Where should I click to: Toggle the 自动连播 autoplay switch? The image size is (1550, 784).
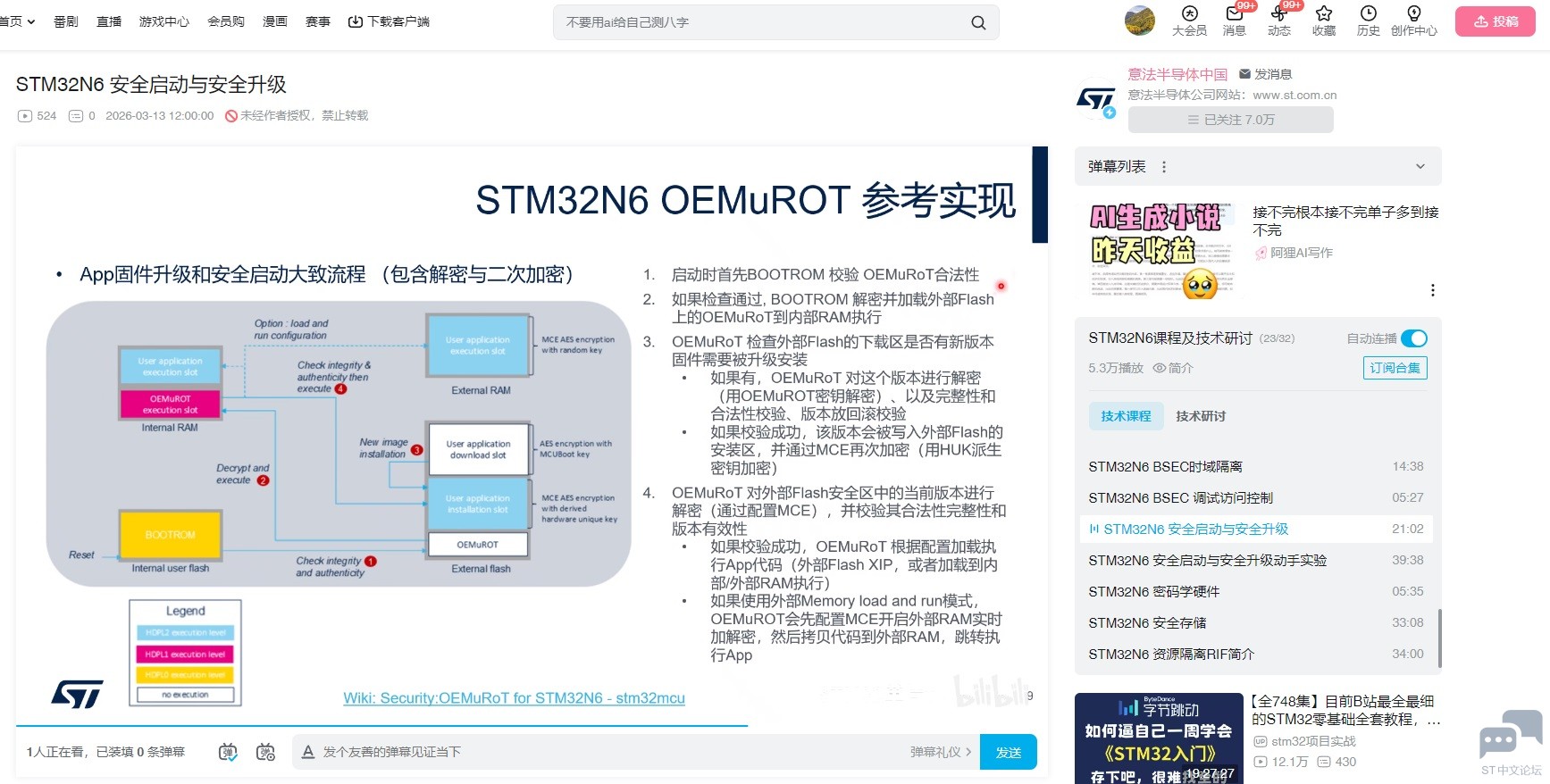[1414, 338]
